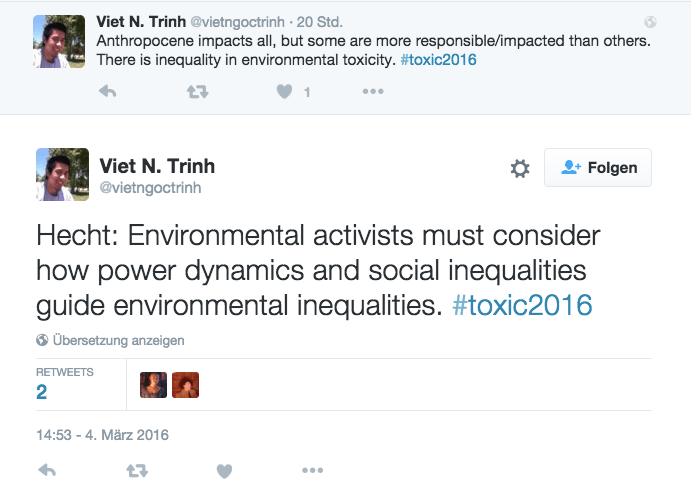Viewport: 691px width, 480px height.
Task: Open first retweeter's avatar
Action: click(153, 385)
